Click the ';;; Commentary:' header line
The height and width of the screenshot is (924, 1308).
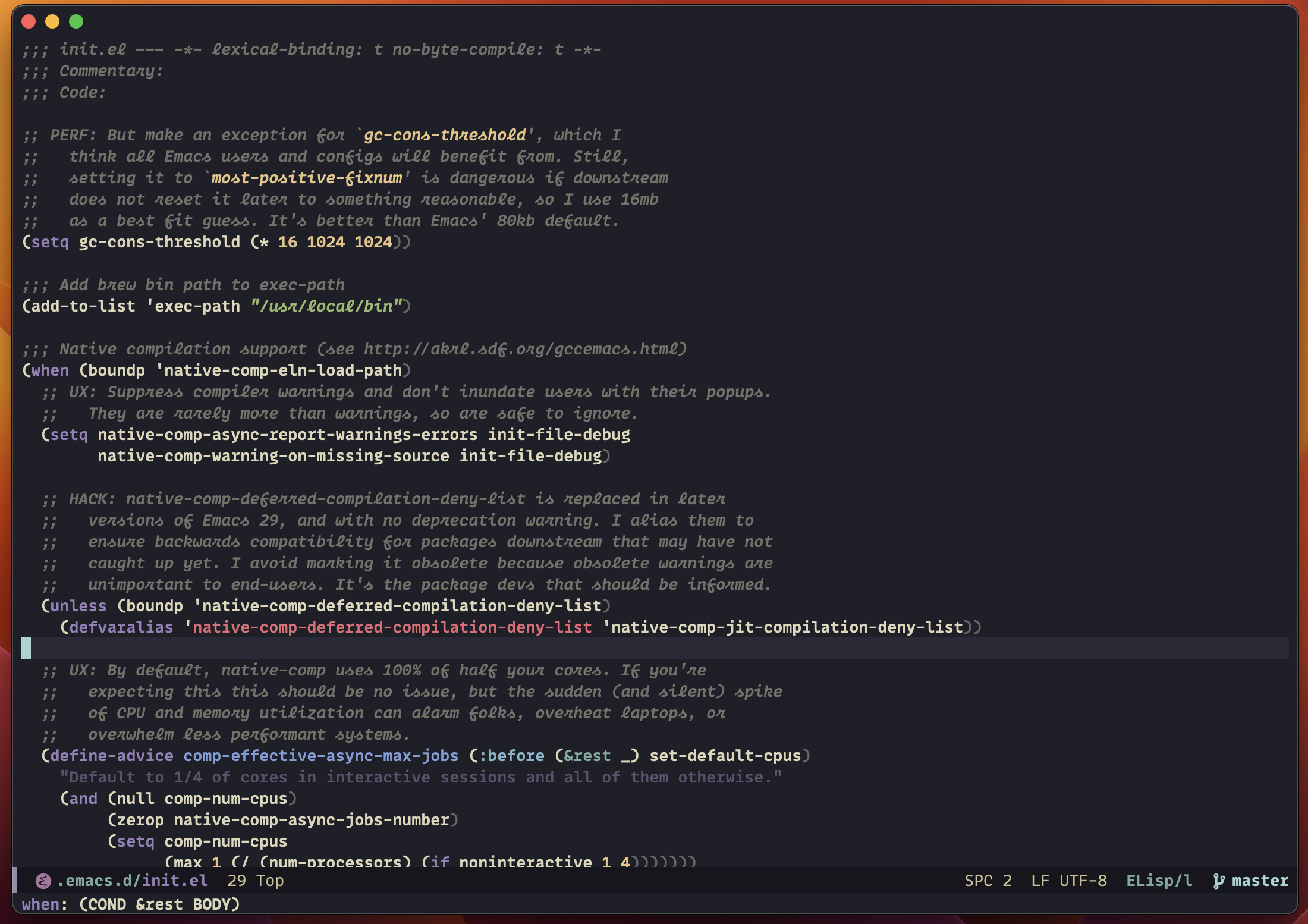pyautogui.click(x=92, y=71)
